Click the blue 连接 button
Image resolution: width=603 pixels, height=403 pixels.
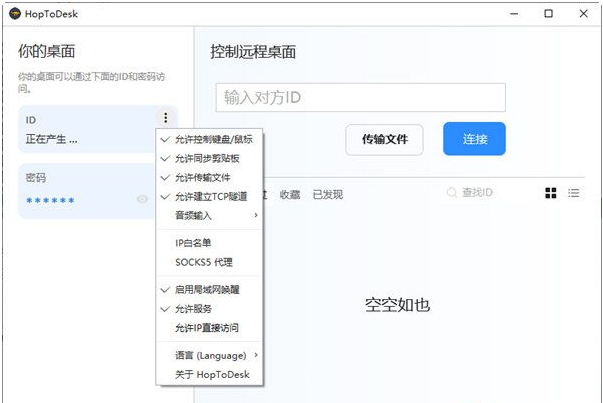tap(474, 139)
